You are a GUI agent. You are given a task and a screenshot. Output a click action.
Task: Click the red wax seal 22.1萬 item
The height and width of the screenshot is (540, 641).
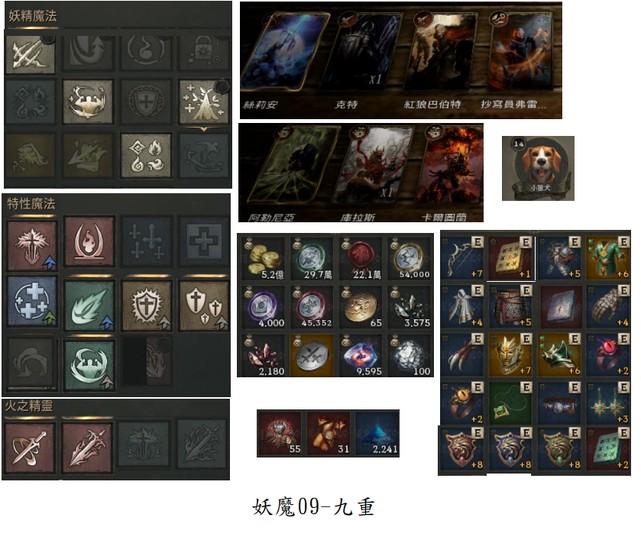pos(361,258)
